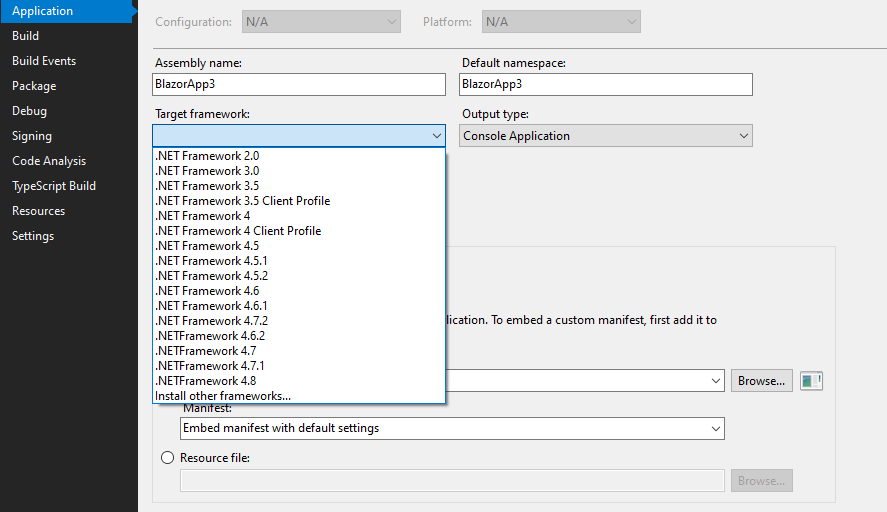Choose .NET Framework 4 Client Profile
This screenshot has height=512, width=887.
299,231
